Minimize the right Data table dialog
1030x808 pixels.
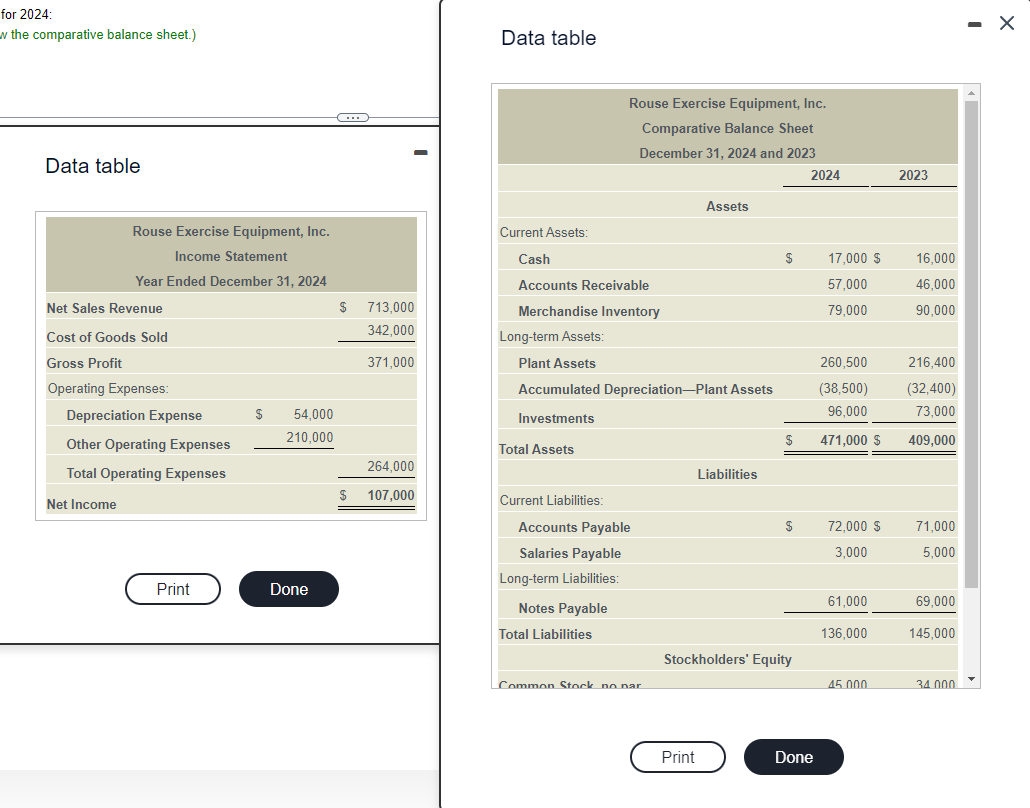pyautogui.click(x=974, y=22)
